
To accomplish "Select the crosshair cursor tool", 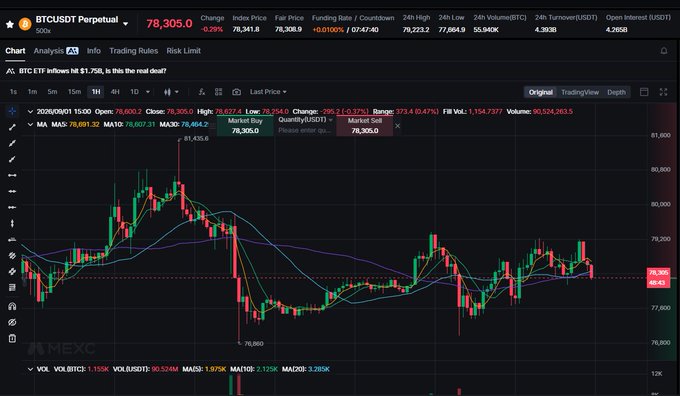I will pyautogui.click(x=12, y=111).
